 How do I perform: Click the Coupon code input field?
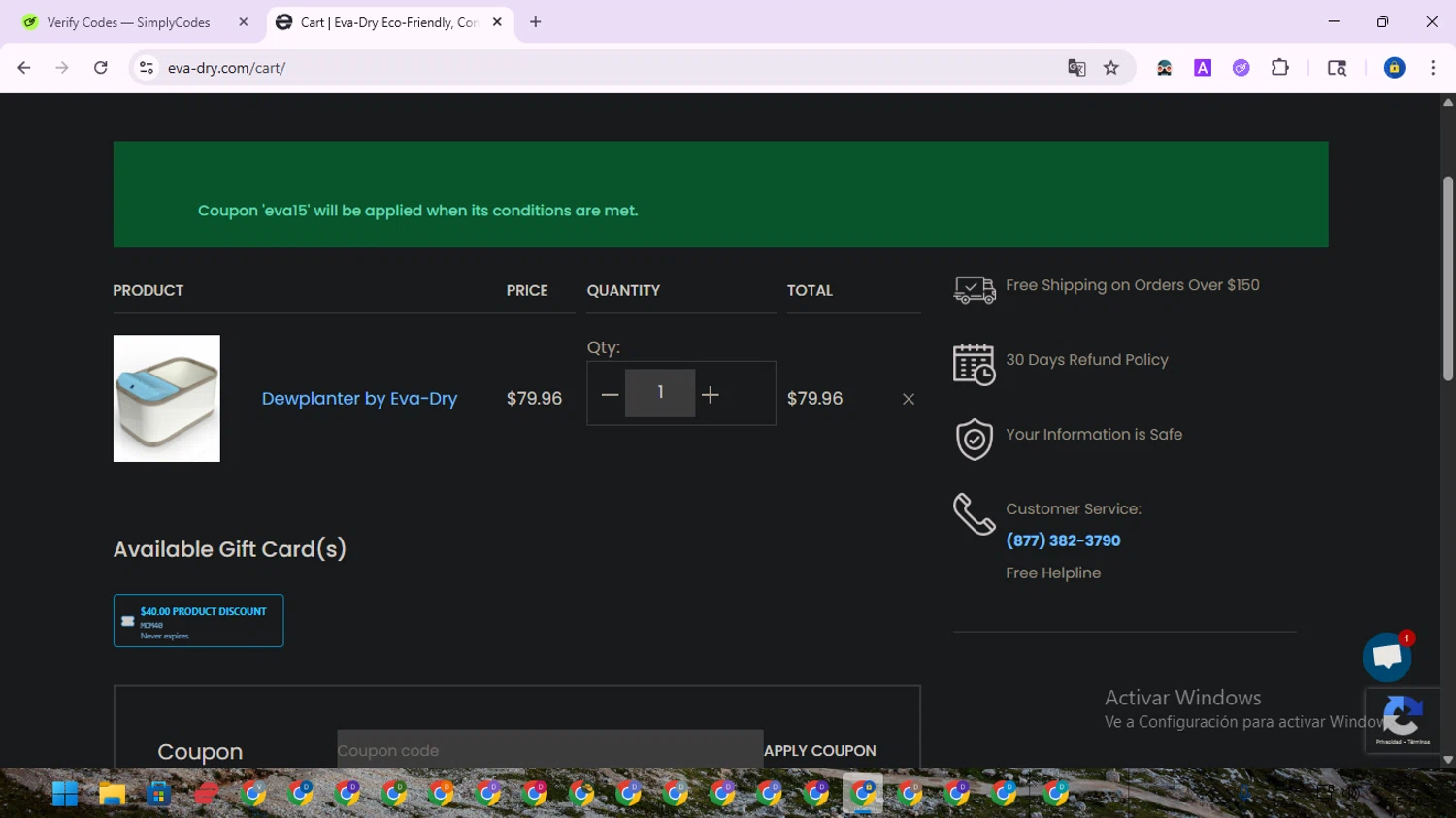point(549,750)
